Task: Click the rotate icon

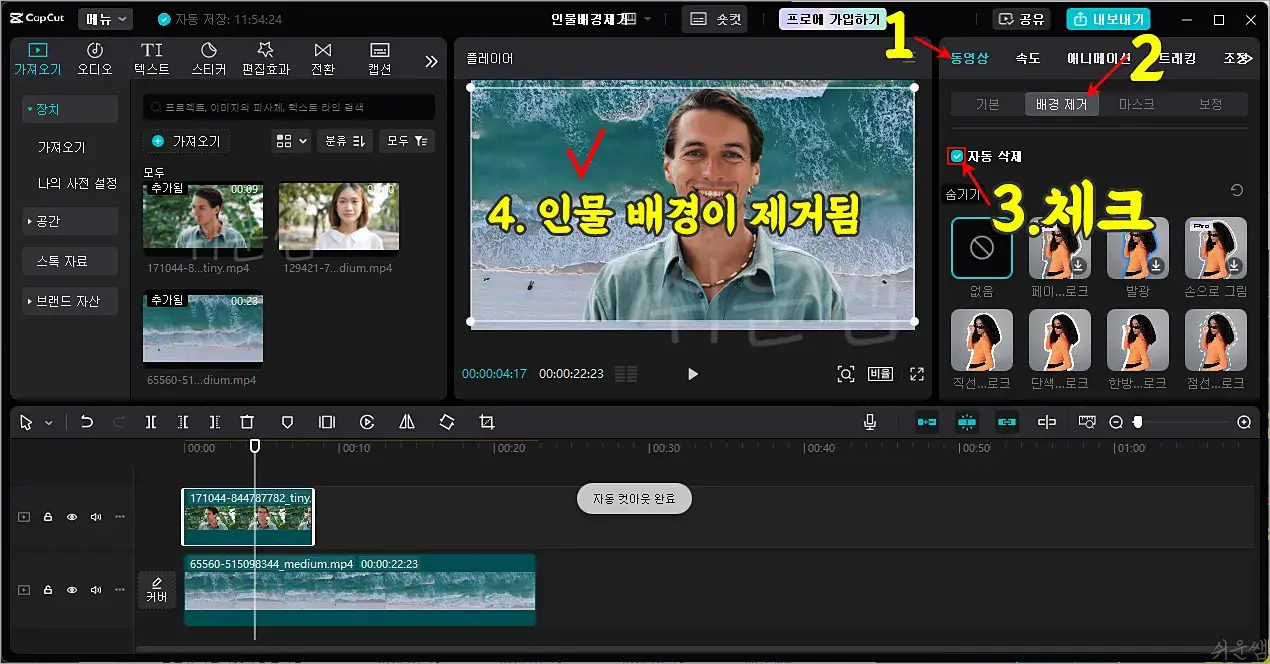Action: (x=447, y=423)
